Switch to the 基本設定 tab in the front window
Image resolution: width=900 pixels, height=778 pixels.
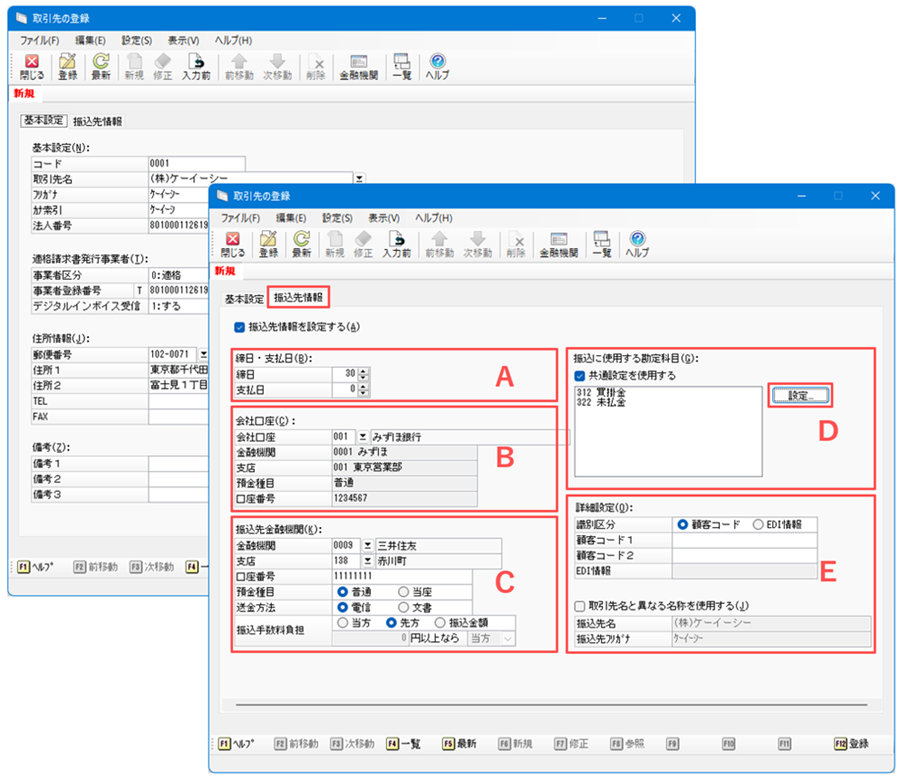pos(244,298)
